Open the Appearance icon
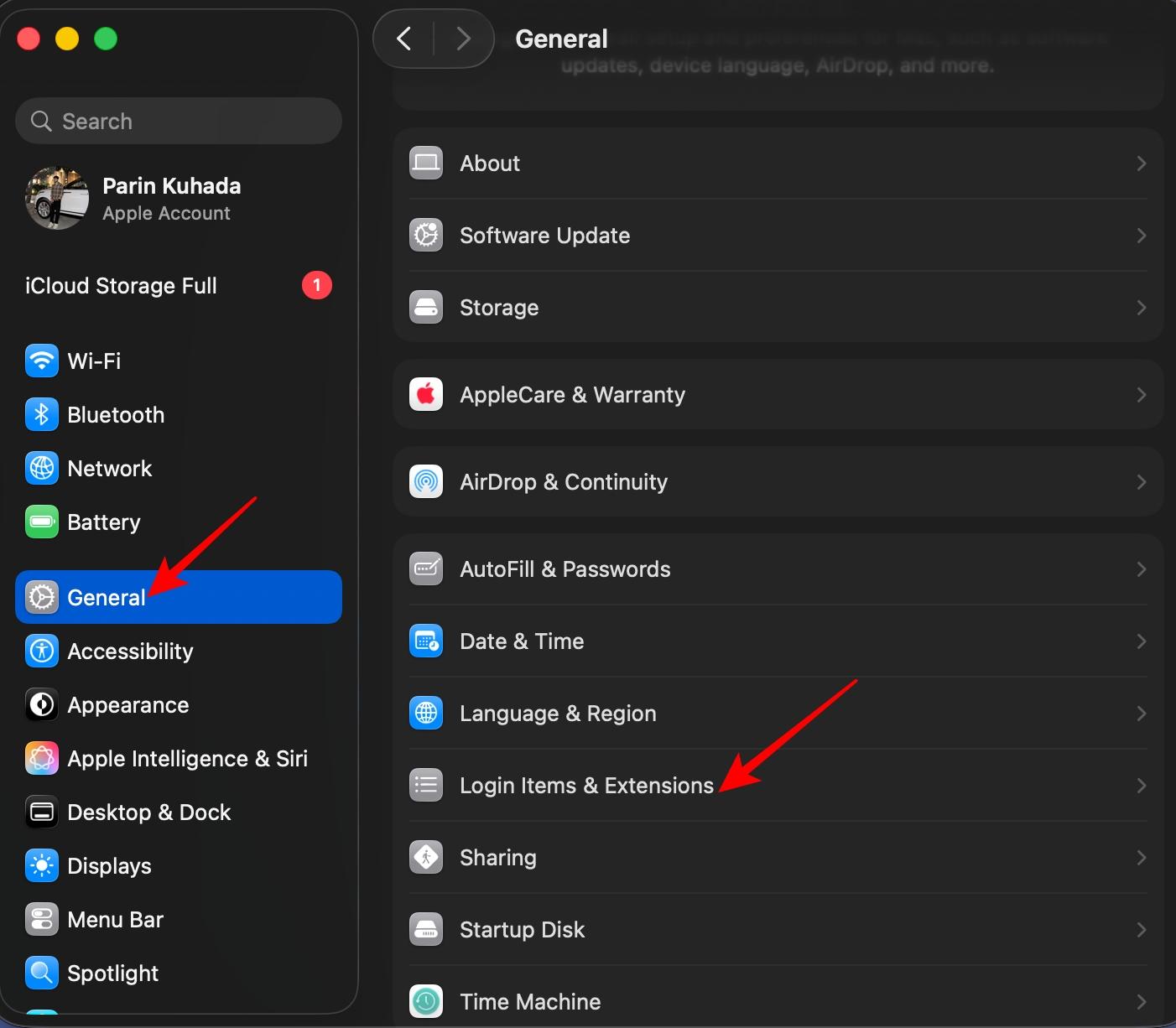Viewport: 1176px width, 1028px height. (x=42, y=705)
